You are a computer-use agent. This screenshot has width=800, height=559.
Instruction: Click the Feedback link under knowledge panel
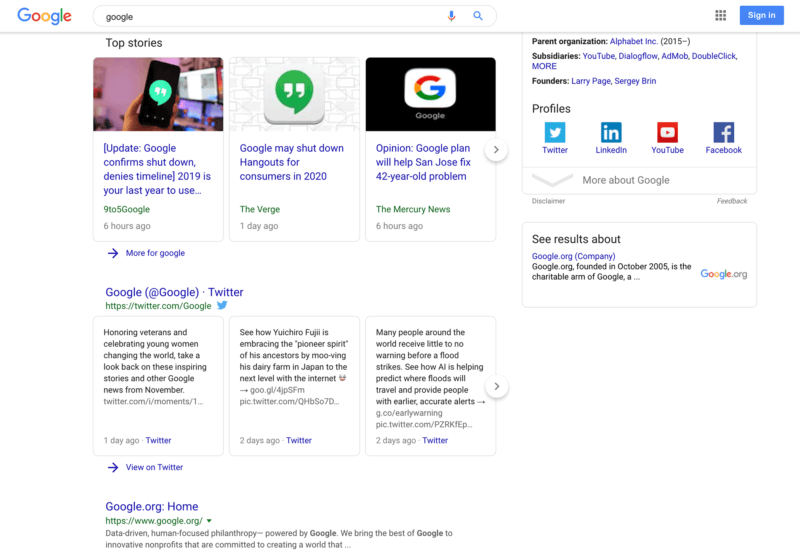(731, 201)
